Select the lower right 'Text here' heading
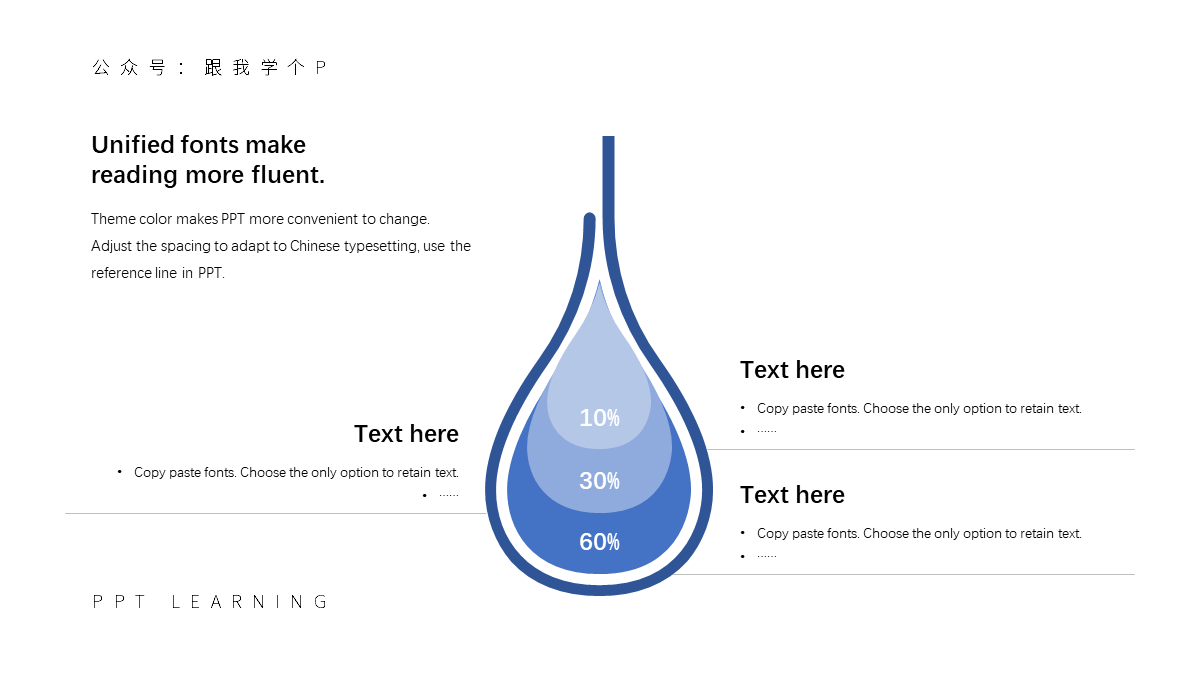The height and width of the screenshot is (675, 1200). pyautogui.click(x=792, y=495)
